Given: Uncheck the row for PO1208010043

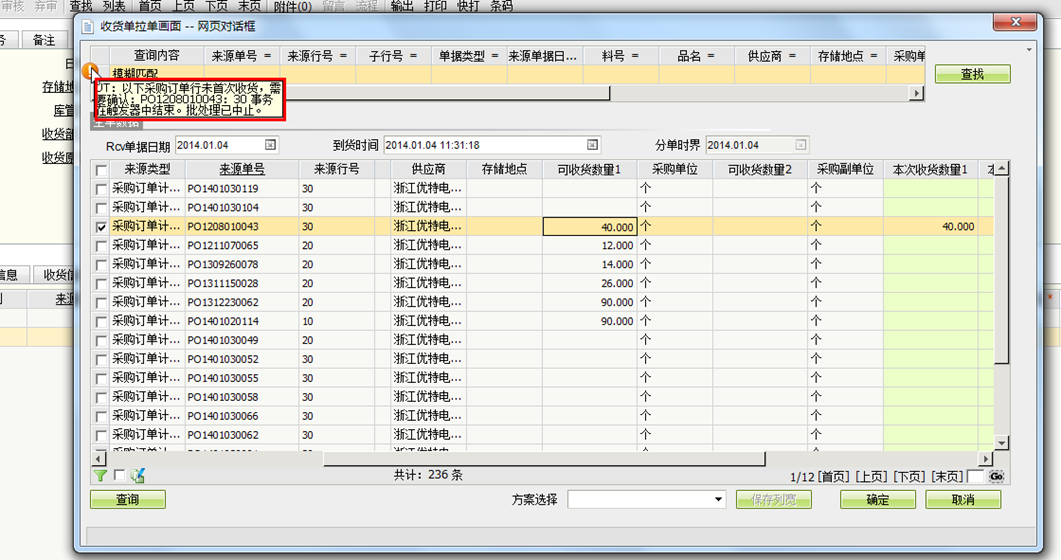Looking at the screenshot, I should 100,227.
